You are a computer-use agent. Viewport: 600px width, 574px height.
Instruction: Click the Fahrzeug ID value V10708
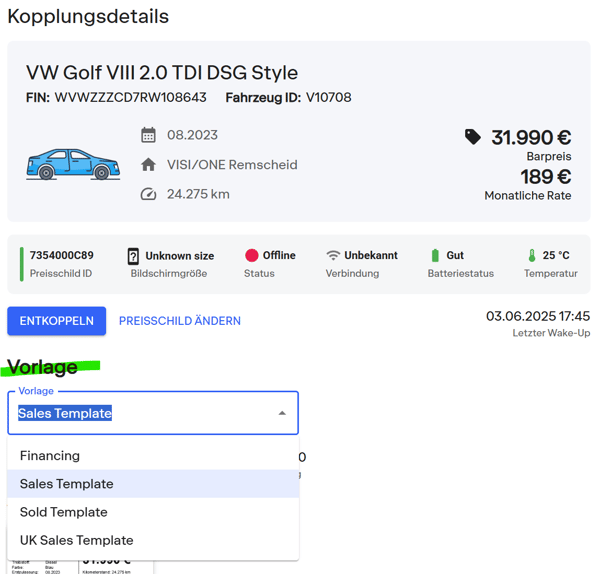coord(329,97)
